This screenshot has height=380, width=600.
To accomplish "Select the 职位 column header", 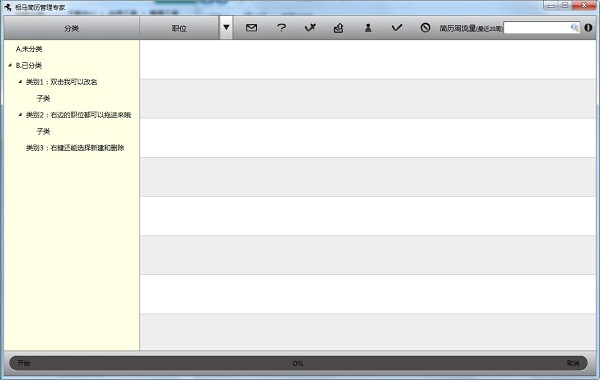I will 179,28.
